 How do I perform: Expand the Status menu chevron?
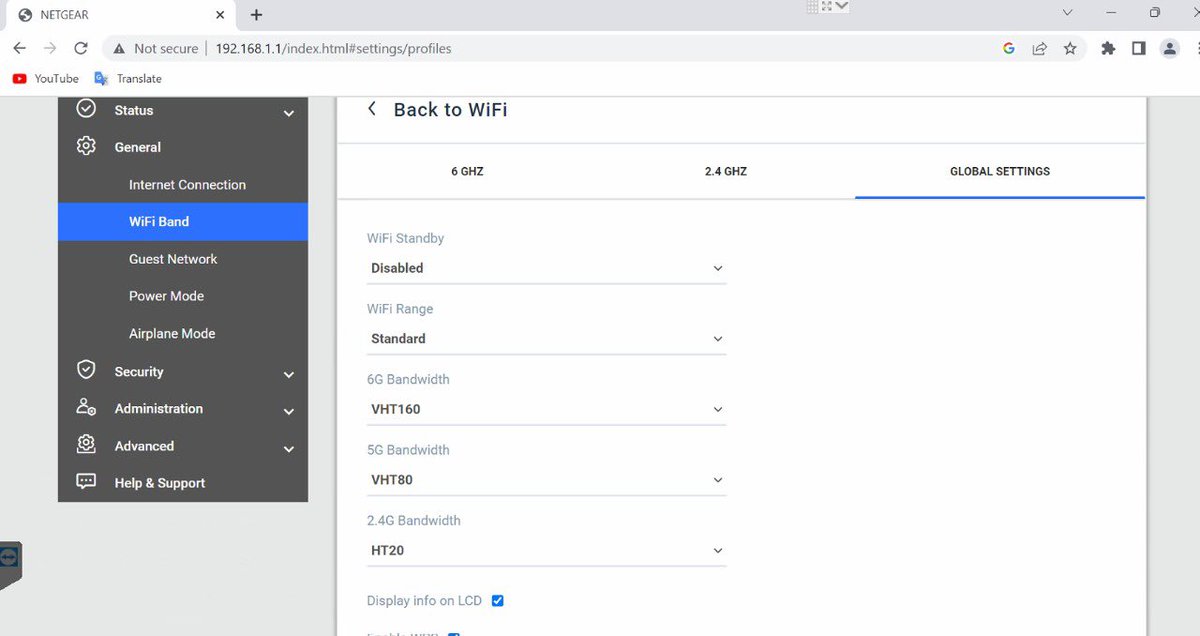pos(289,114)
